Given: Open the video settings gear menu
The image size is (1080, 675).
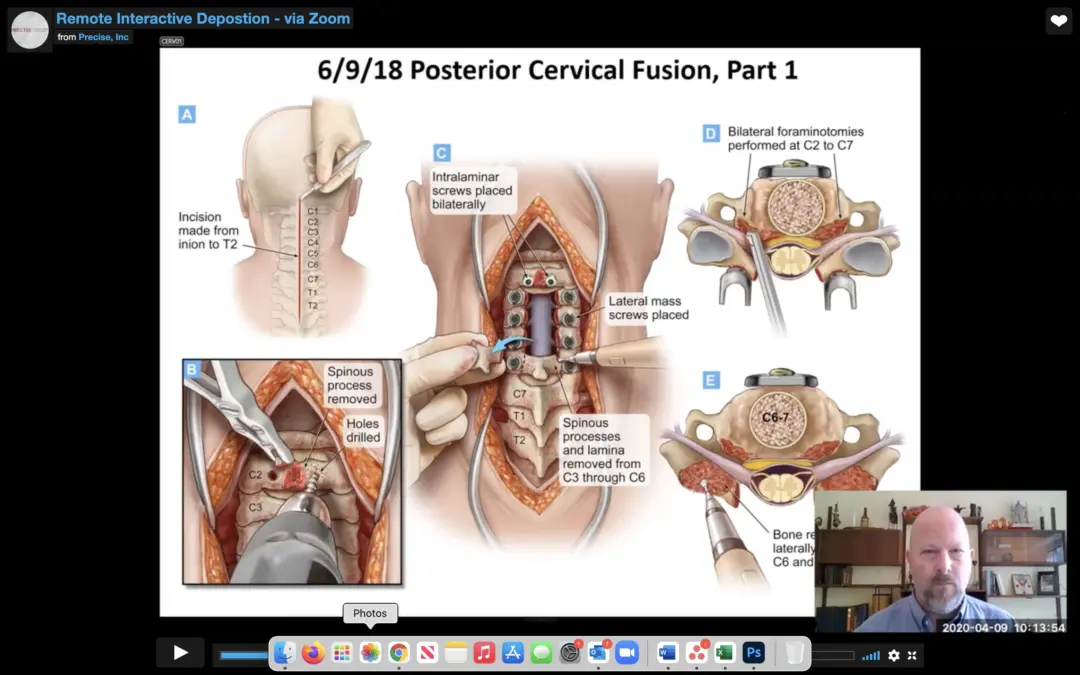Looking at the screenshot, I should pos(893,656).
